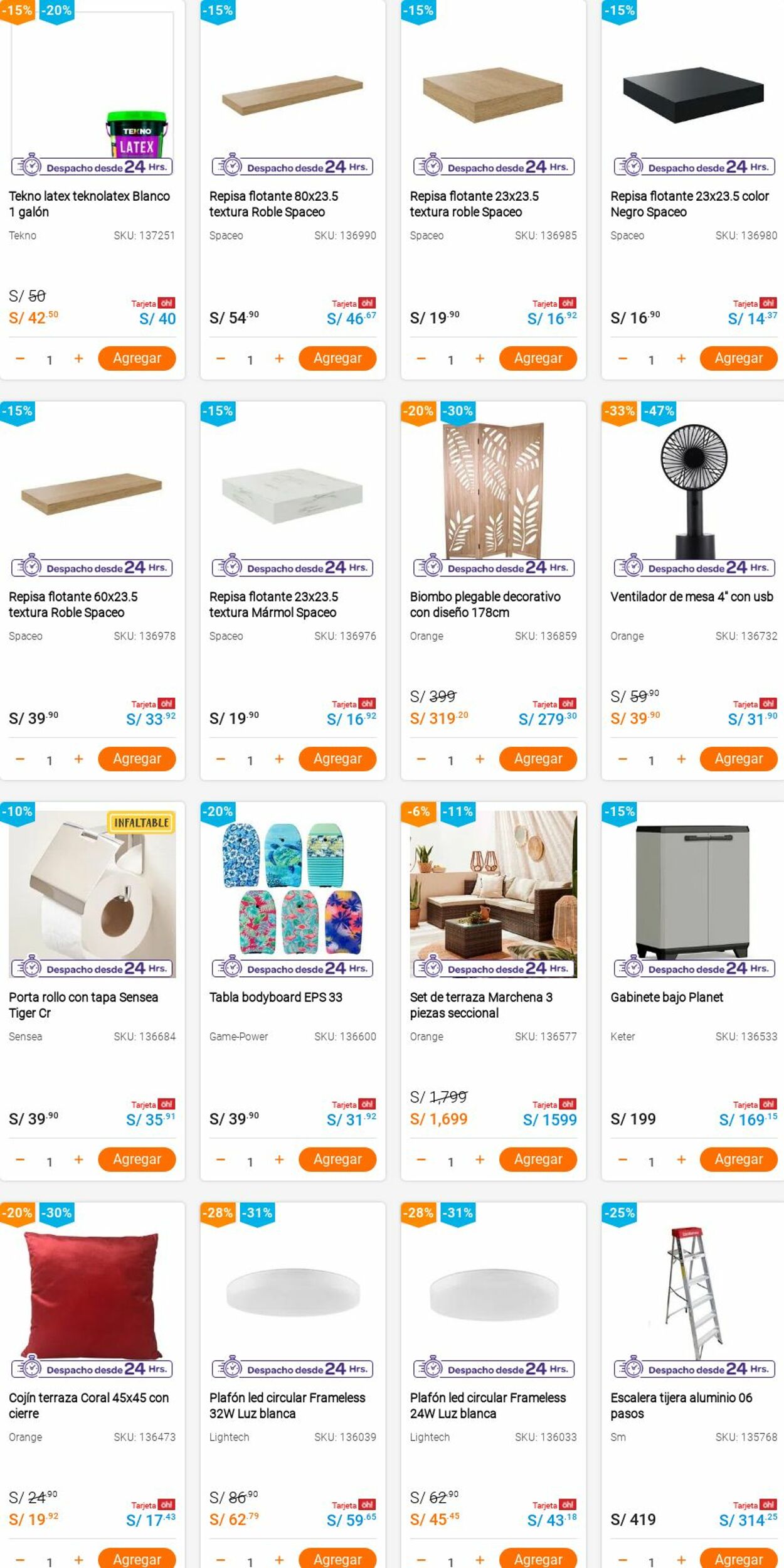
Task: Increase quantity for Set de terraza Marchena
Action: (480, 1160)
